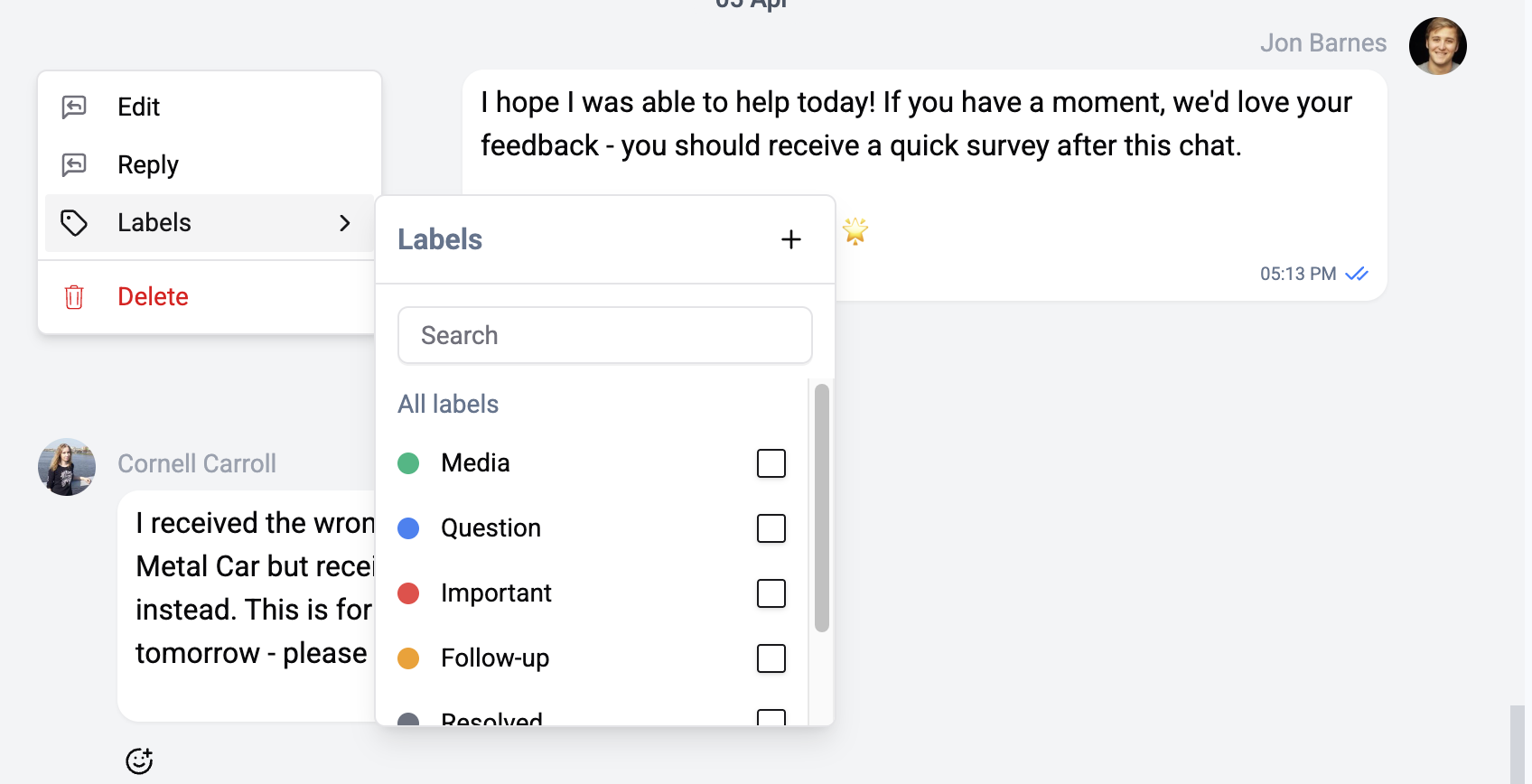Click the green color dot next to Media
Viewport: 1532px width, 784px height.
point(408,463)
